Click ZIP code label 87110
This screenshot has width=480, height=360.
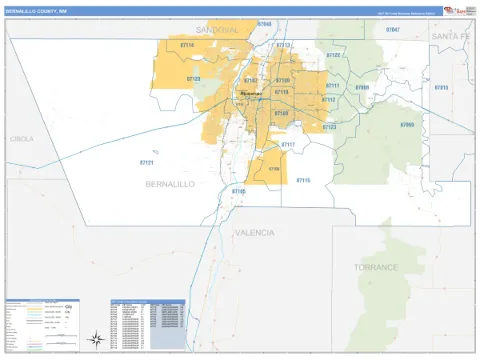click(281, 92)
